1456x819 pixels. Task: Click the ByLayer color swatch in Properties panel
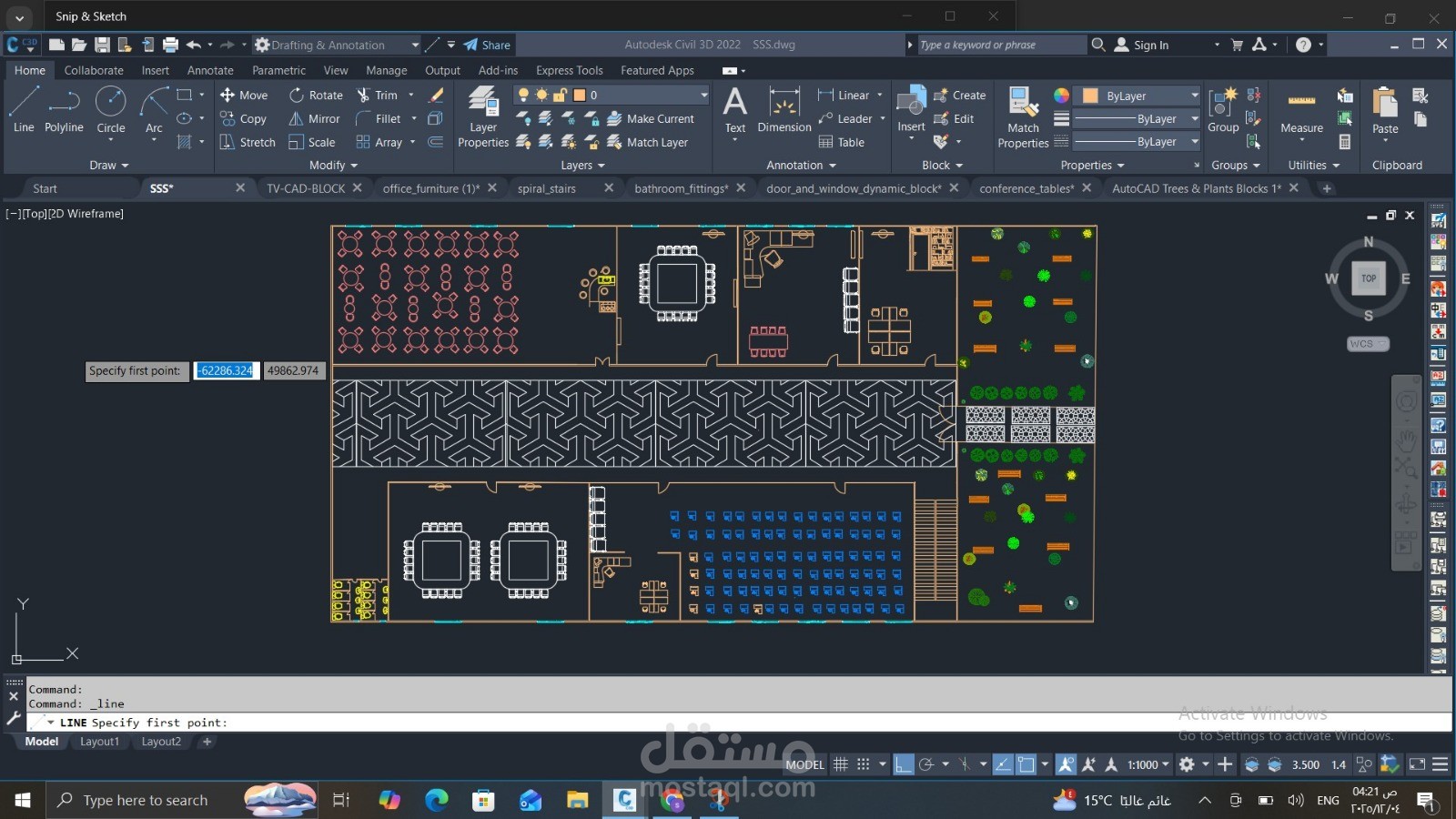pyautogui.click(x=1090, y=95)
